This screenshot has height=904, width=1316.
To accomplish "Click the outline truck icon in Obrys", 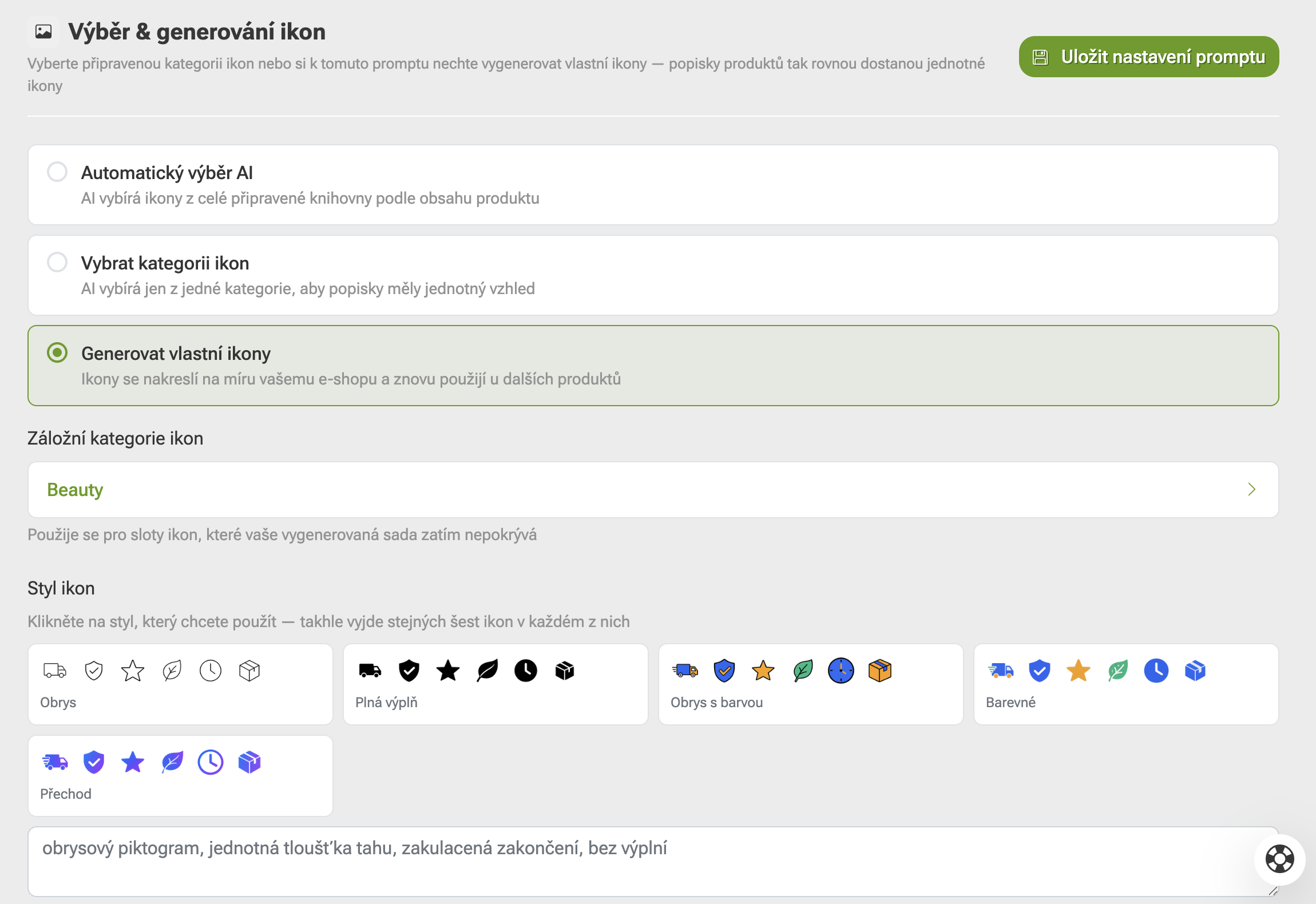I will [x=55, y=670].
